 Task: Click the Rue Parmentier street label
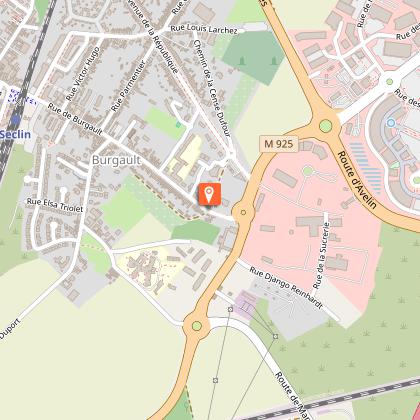[129, 86]
